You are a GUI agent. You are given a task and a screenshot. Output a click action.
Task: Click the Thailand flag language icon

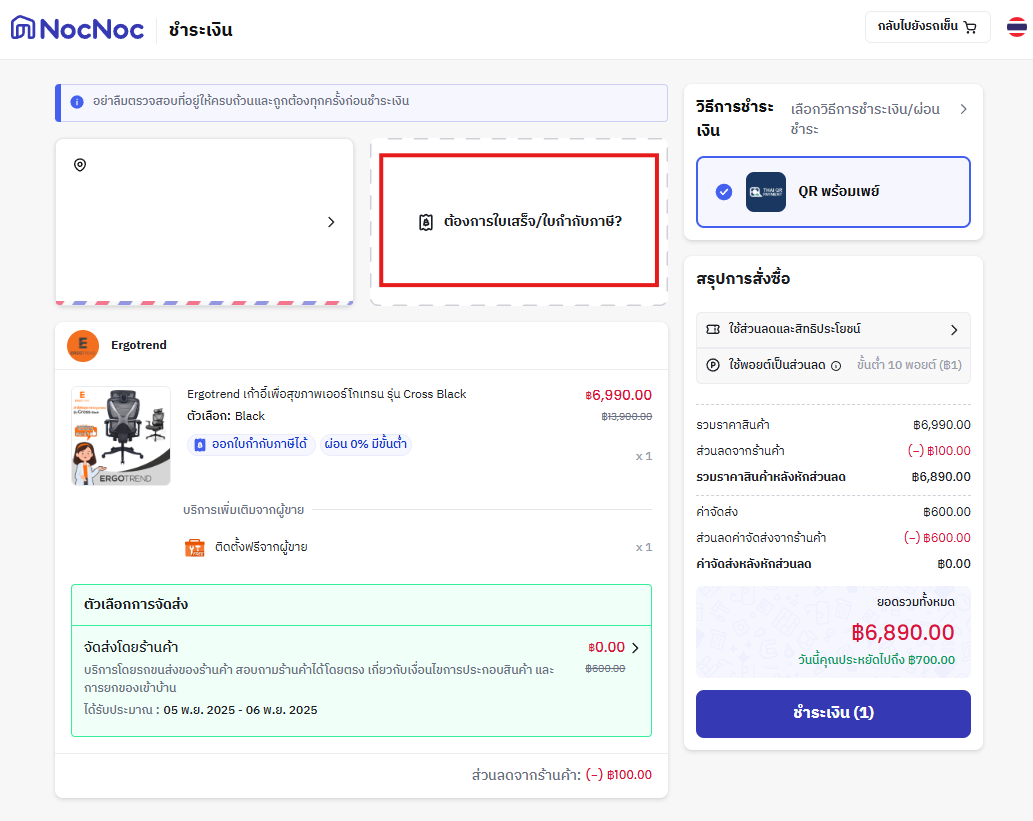click(1017, 27)
